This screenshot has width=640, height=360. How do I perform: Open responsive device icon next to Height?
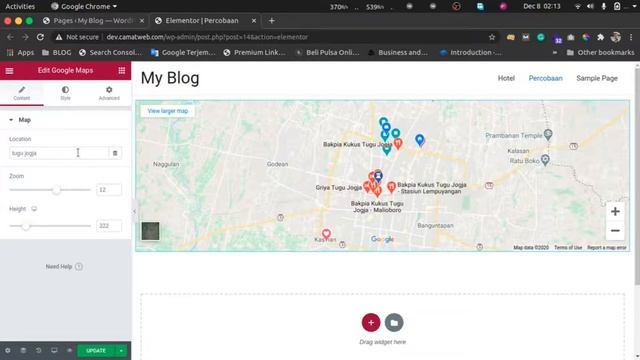(x=34, y=209)
